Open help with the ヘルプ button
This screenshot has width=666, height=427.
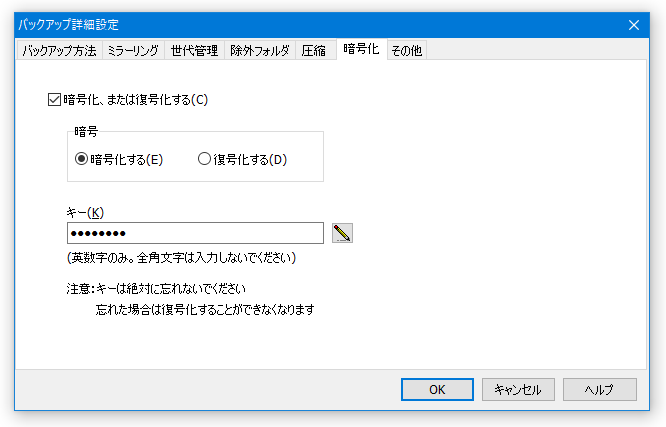[x=599, y=389]
